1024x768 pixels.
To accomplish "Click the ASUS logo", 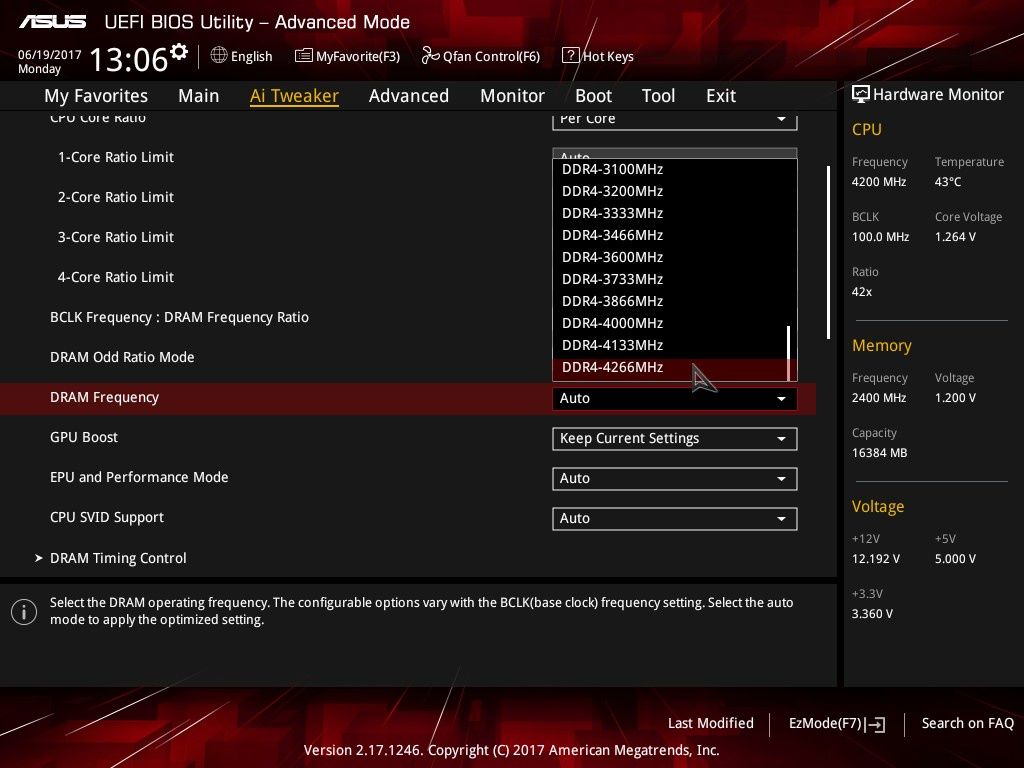I will point(52,22).
